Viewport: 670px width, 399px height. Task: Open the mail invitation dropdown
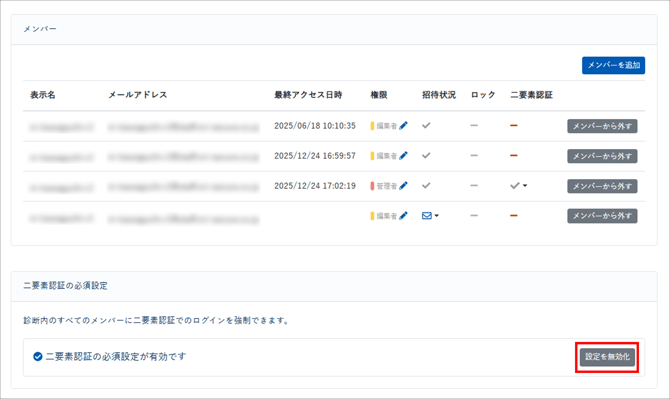(x=430, y=216)
